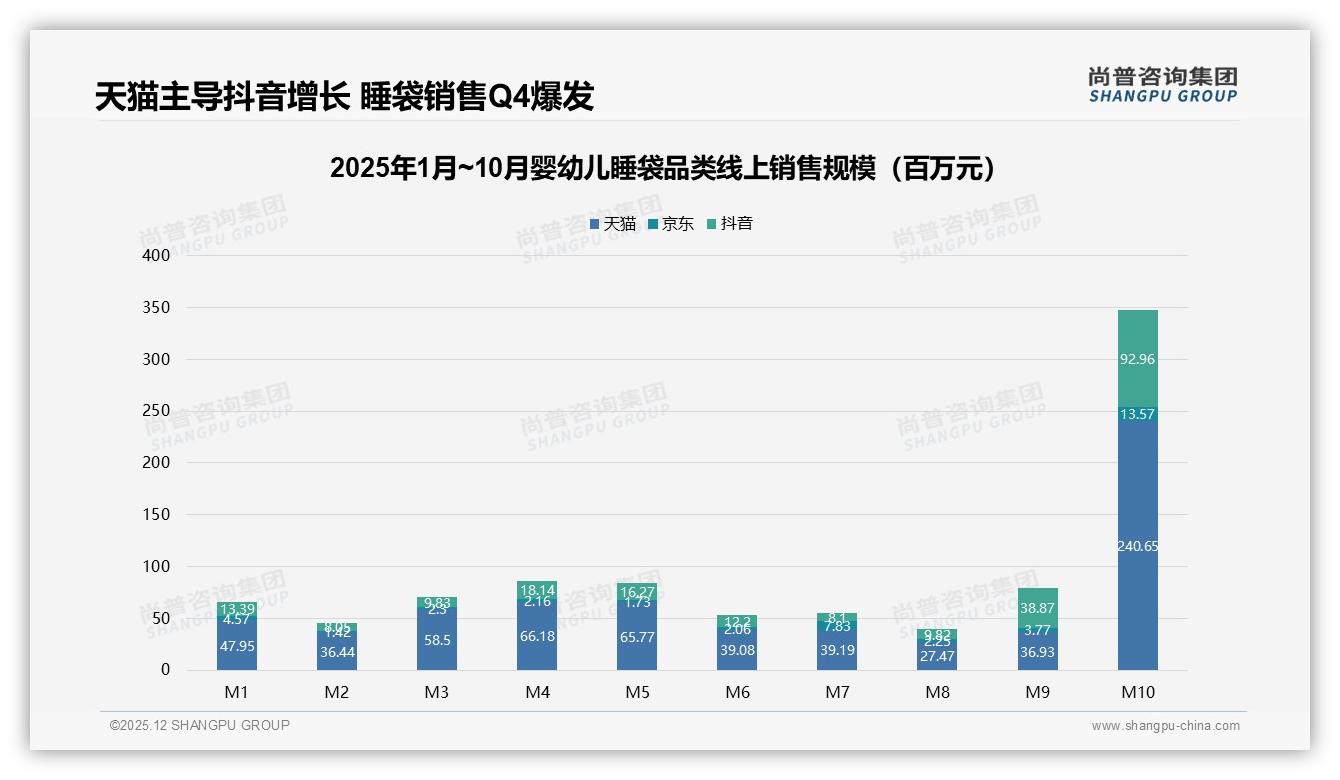Click the M8 axis label
This screenshot has height=780, width=1340.
pyautogui.click(x=938, y=691)
